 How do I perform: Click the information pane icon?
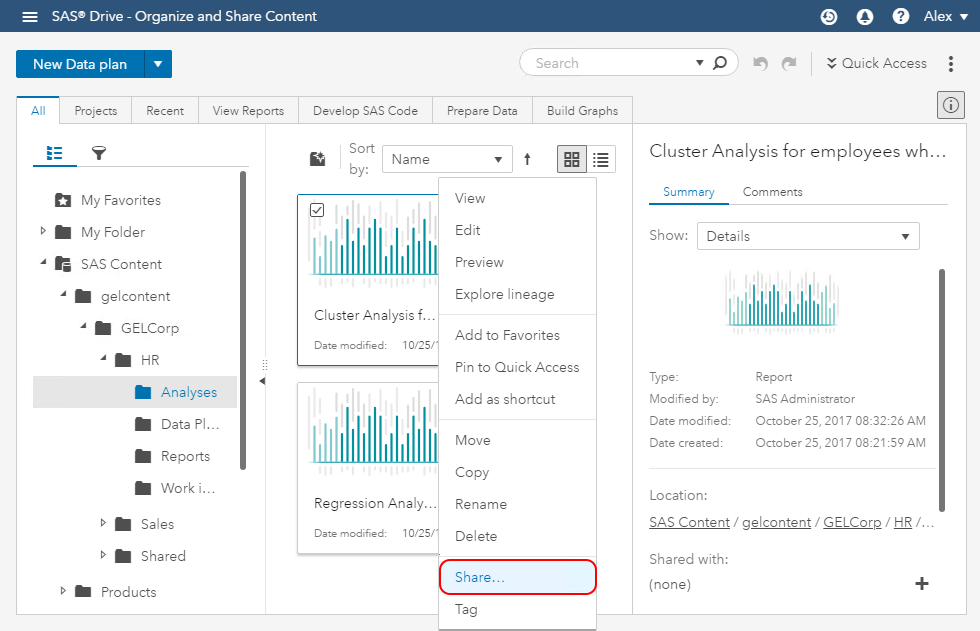click(949, 104)
